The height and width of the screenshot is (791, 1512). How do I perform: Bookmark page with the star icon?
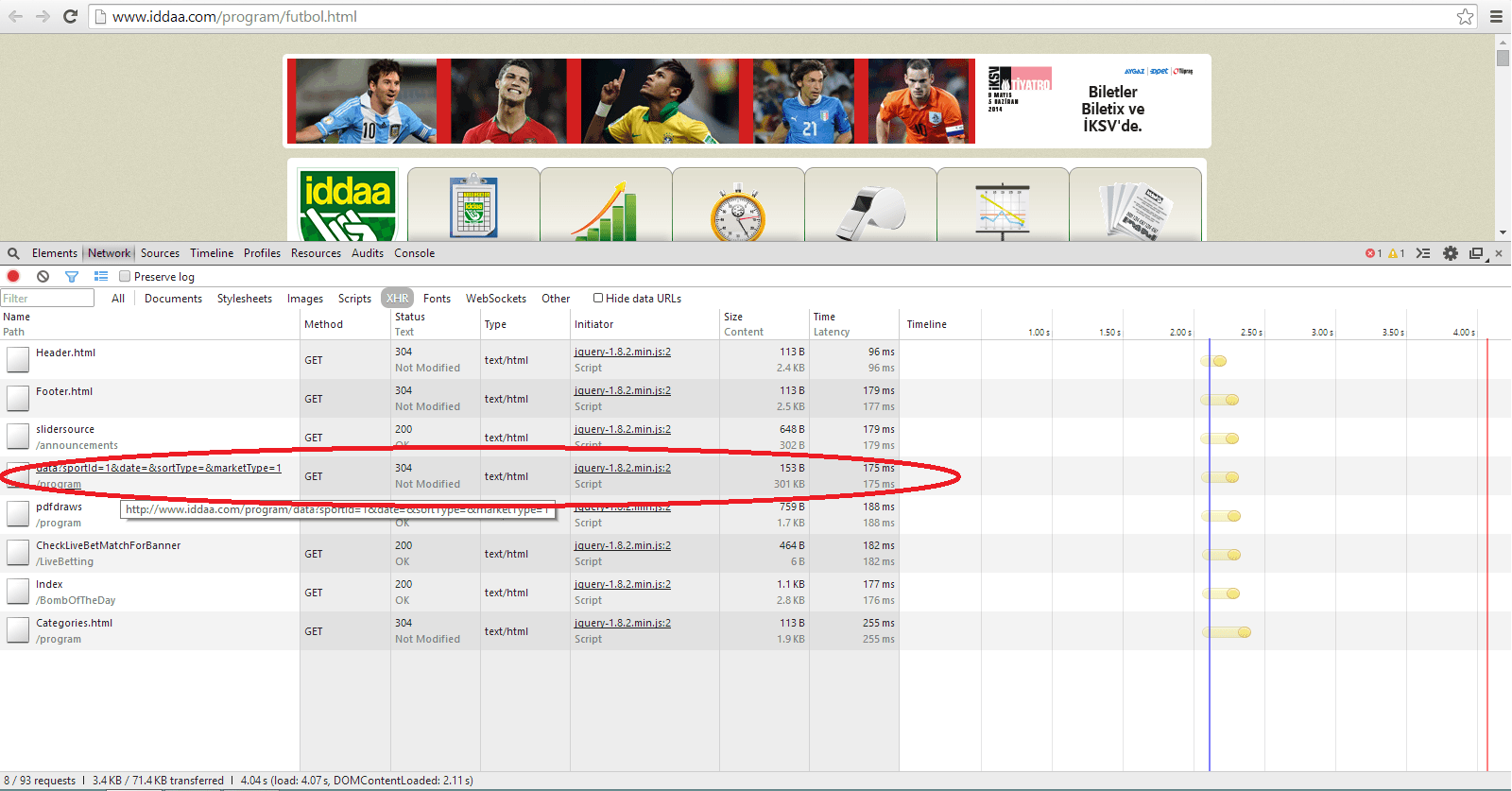point(1465,16)
